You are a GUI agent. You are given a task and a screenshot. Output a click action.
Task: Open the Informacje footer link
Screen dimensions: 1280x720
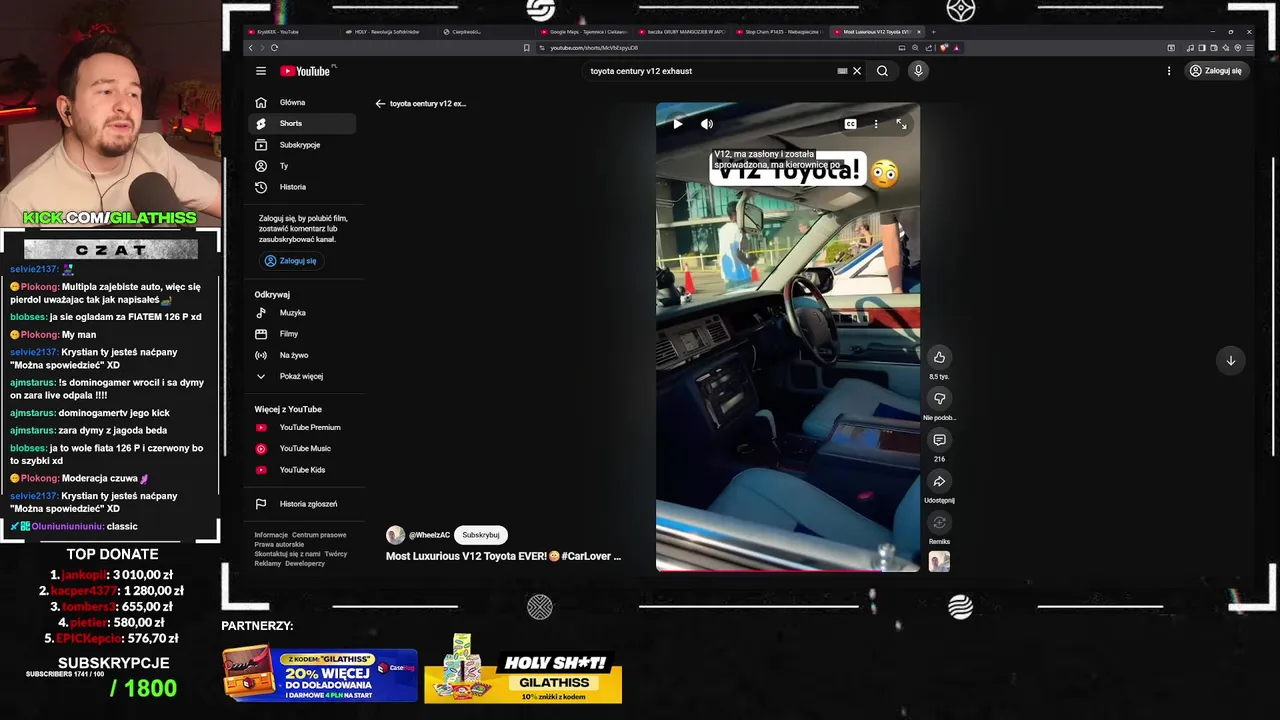271,535
